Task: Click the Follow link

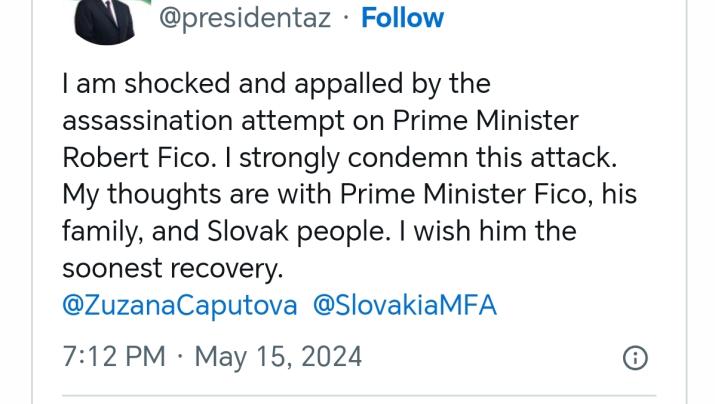Action: coord(402,18)
